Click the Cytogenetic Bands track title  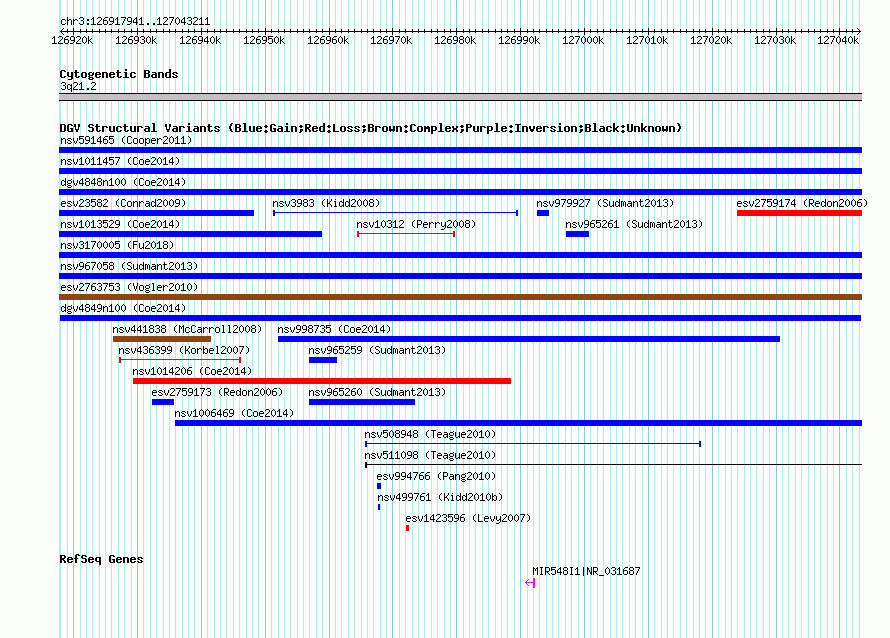[x=119, y=74]
